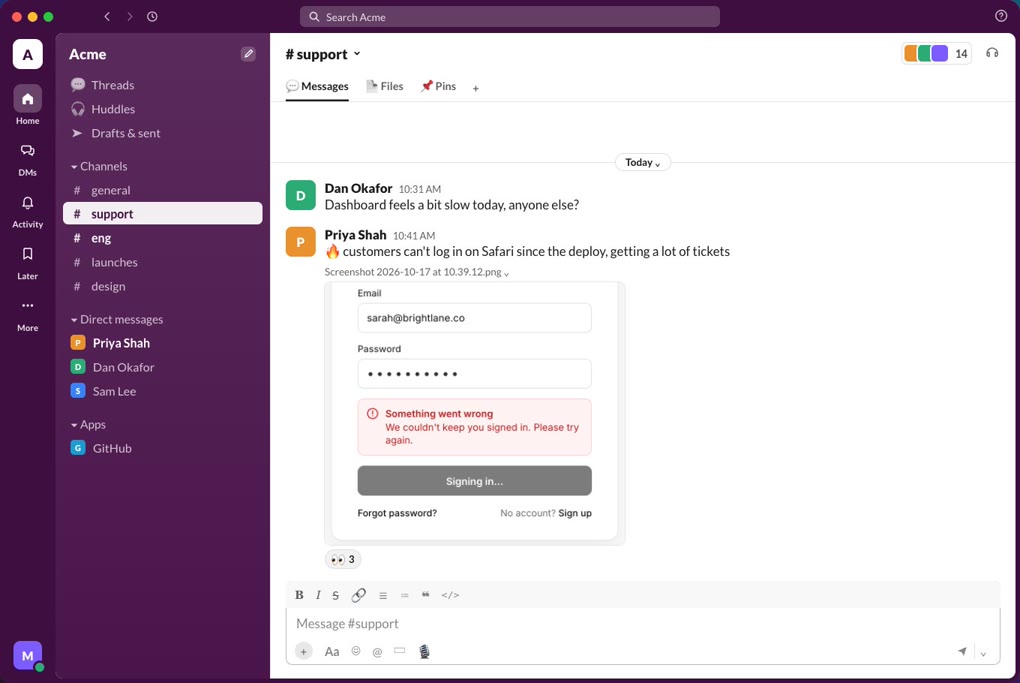Click the 10:41 AM message timestamp
Viewport: 1020px width, 683px height.
414,236
